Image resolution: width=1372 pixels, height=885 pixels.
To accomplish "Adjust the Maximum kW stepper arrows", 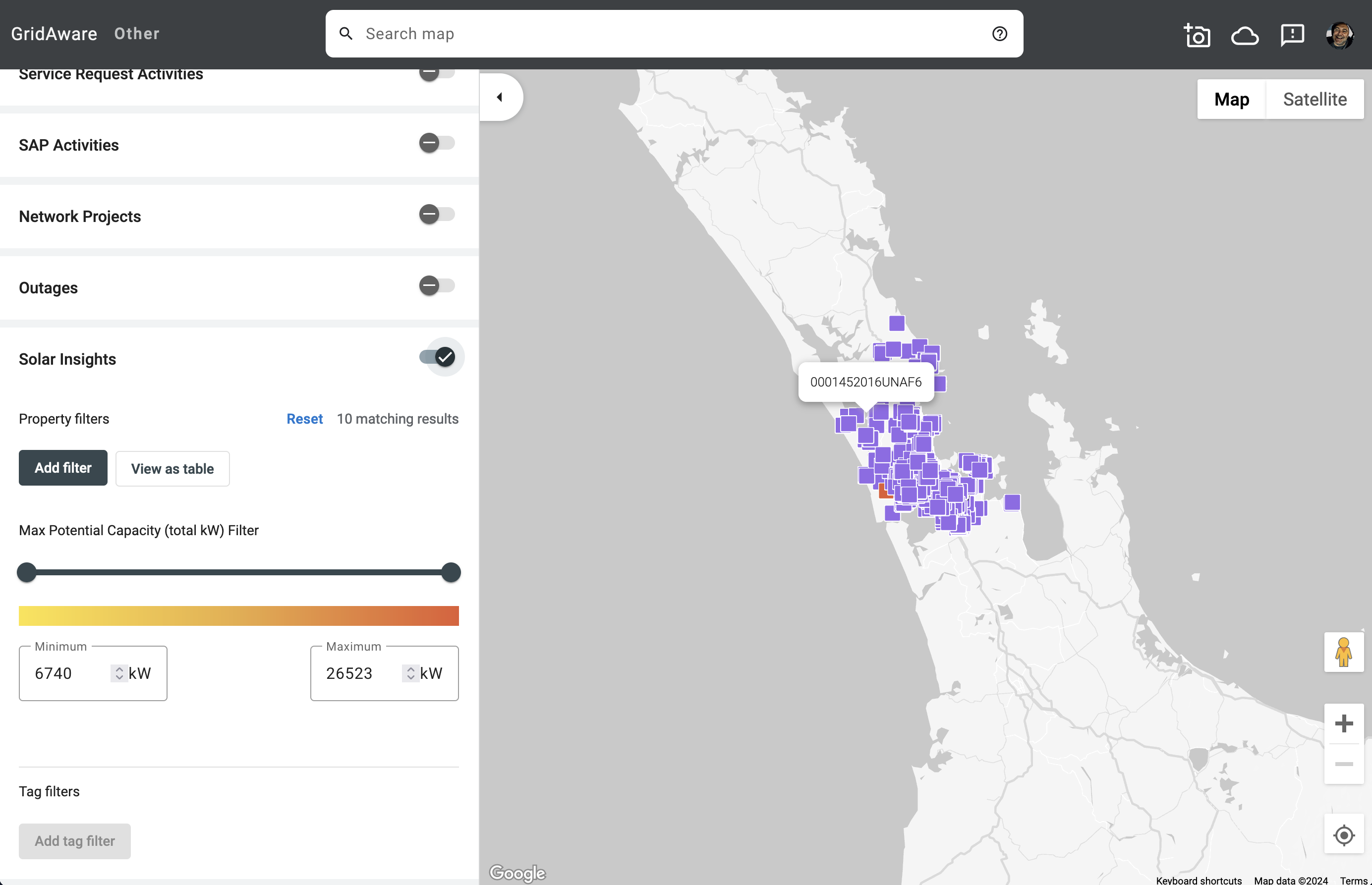I will (410, 673).
